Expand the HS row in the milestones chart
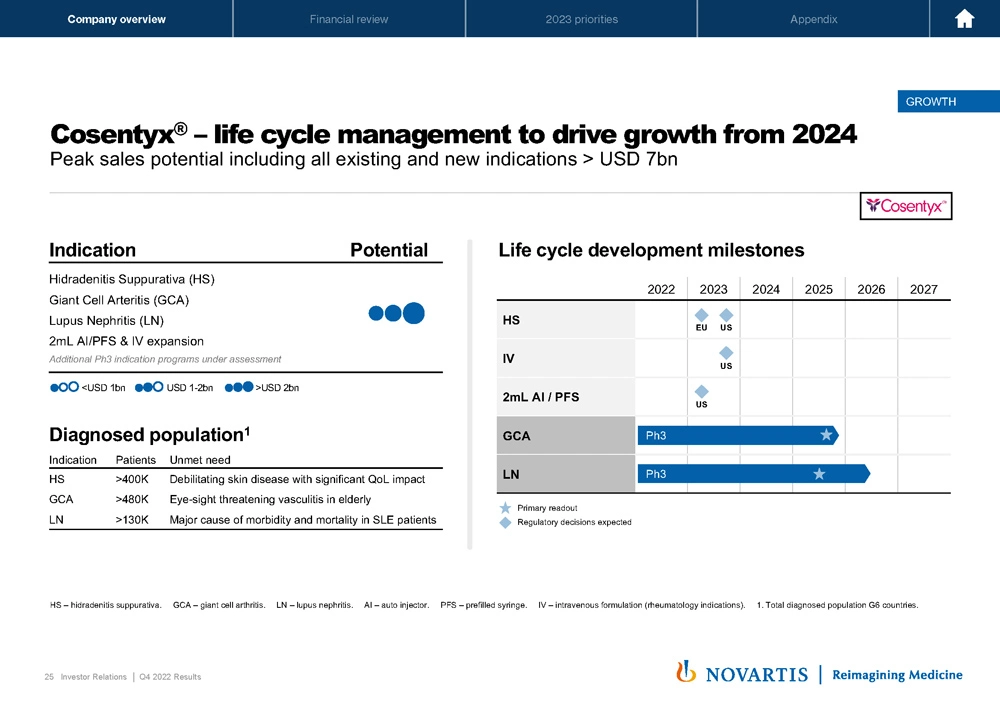The image size is (1000, 707). click(510, 319)
